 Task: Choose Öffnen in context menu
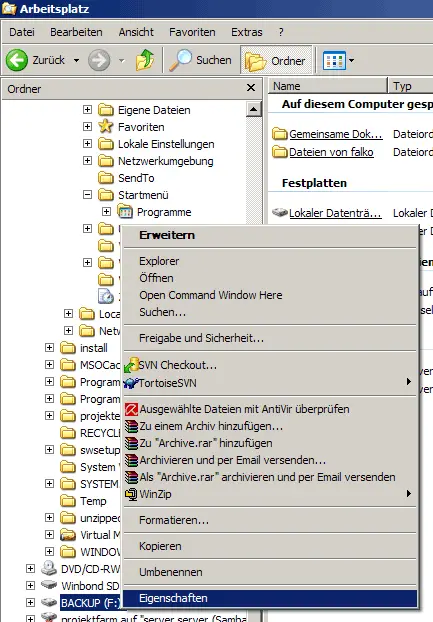(270, 278)
